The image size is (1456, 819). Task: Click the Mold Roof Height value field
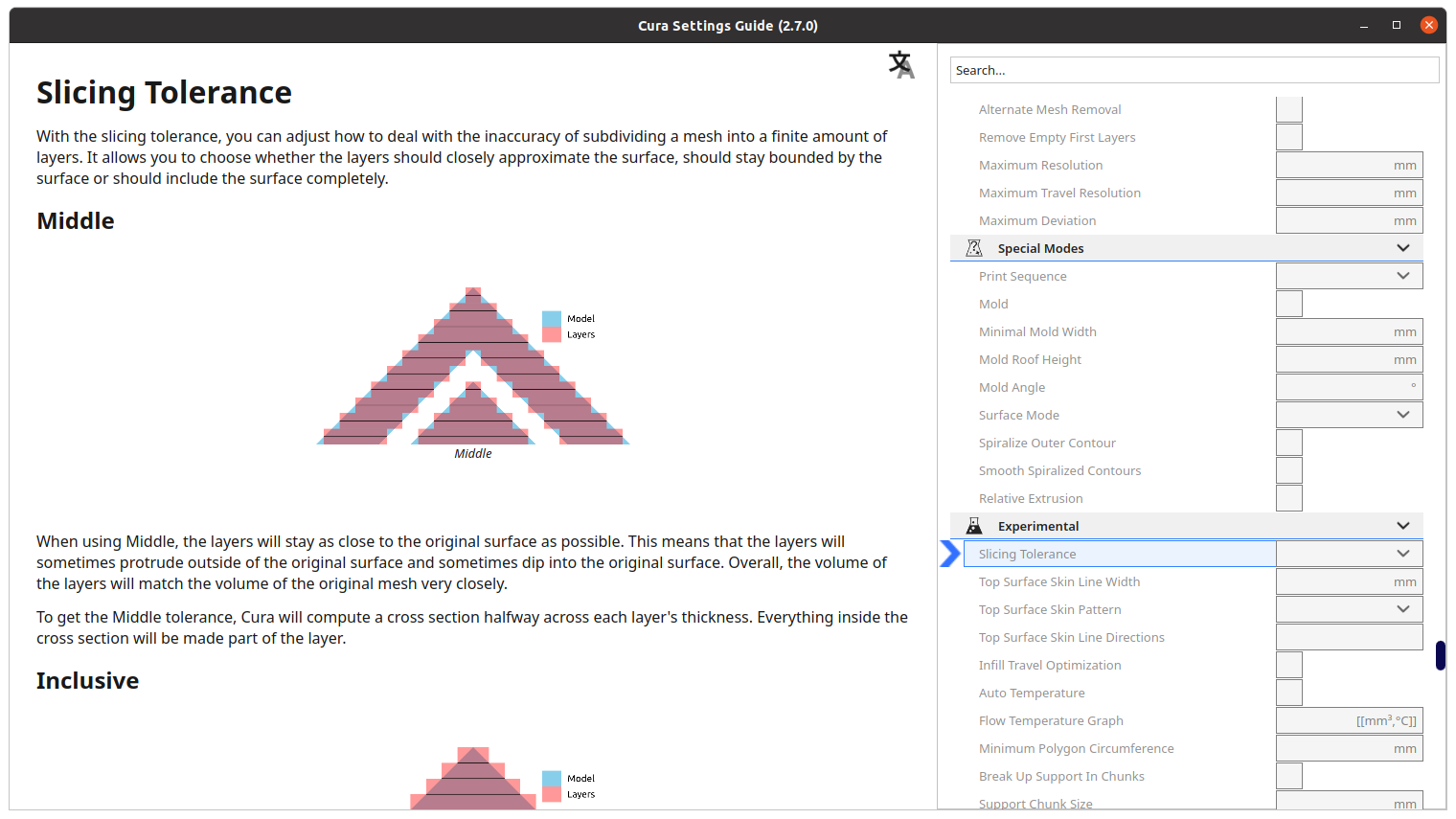tap(1350, 359)
